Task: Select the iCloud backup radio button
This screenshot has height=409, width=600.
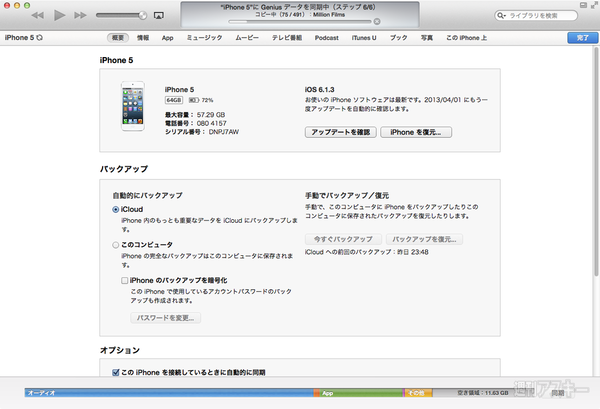Action: [x=116, y=210]
